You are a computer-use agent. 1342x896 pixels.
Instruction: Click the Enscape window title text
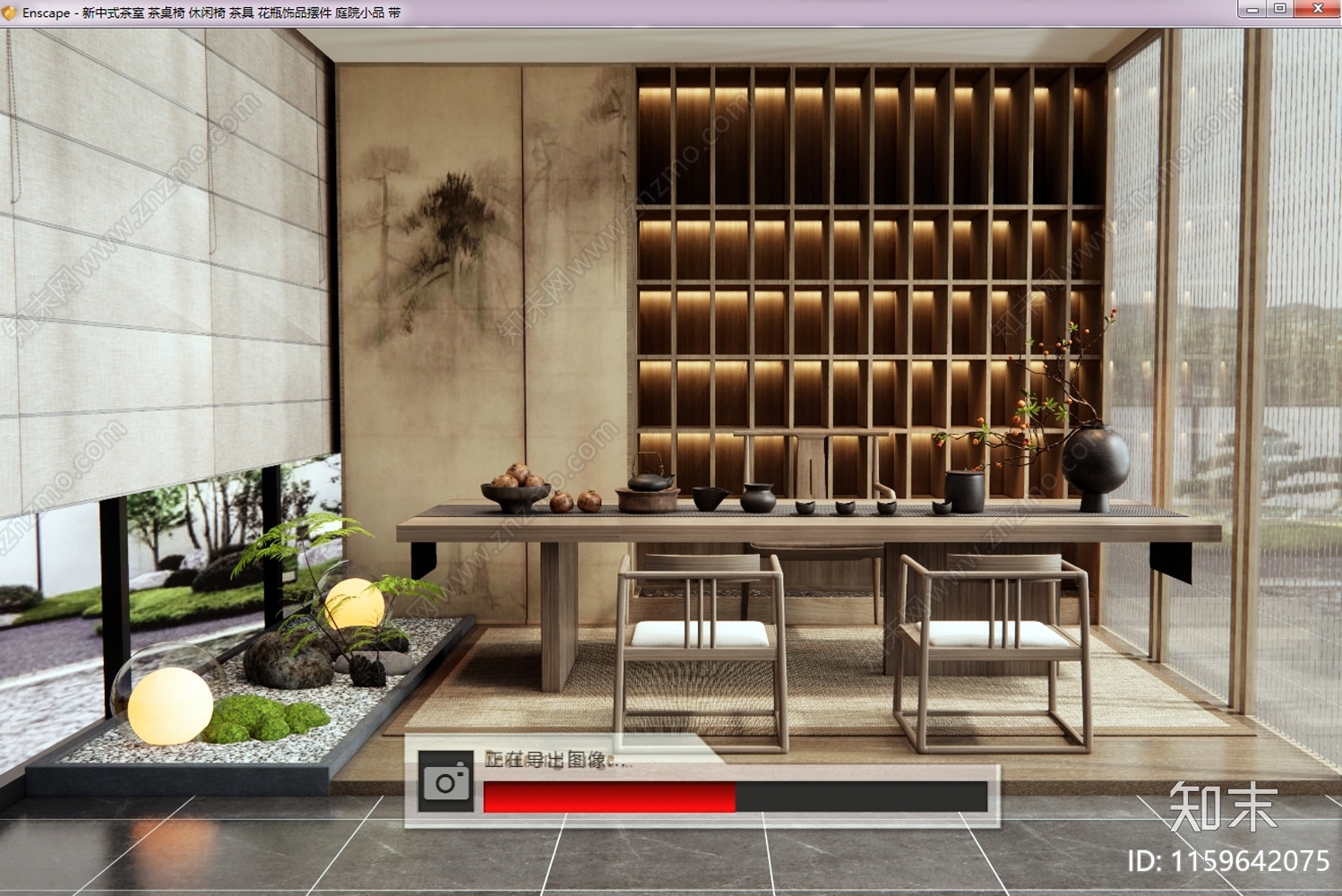211,13
